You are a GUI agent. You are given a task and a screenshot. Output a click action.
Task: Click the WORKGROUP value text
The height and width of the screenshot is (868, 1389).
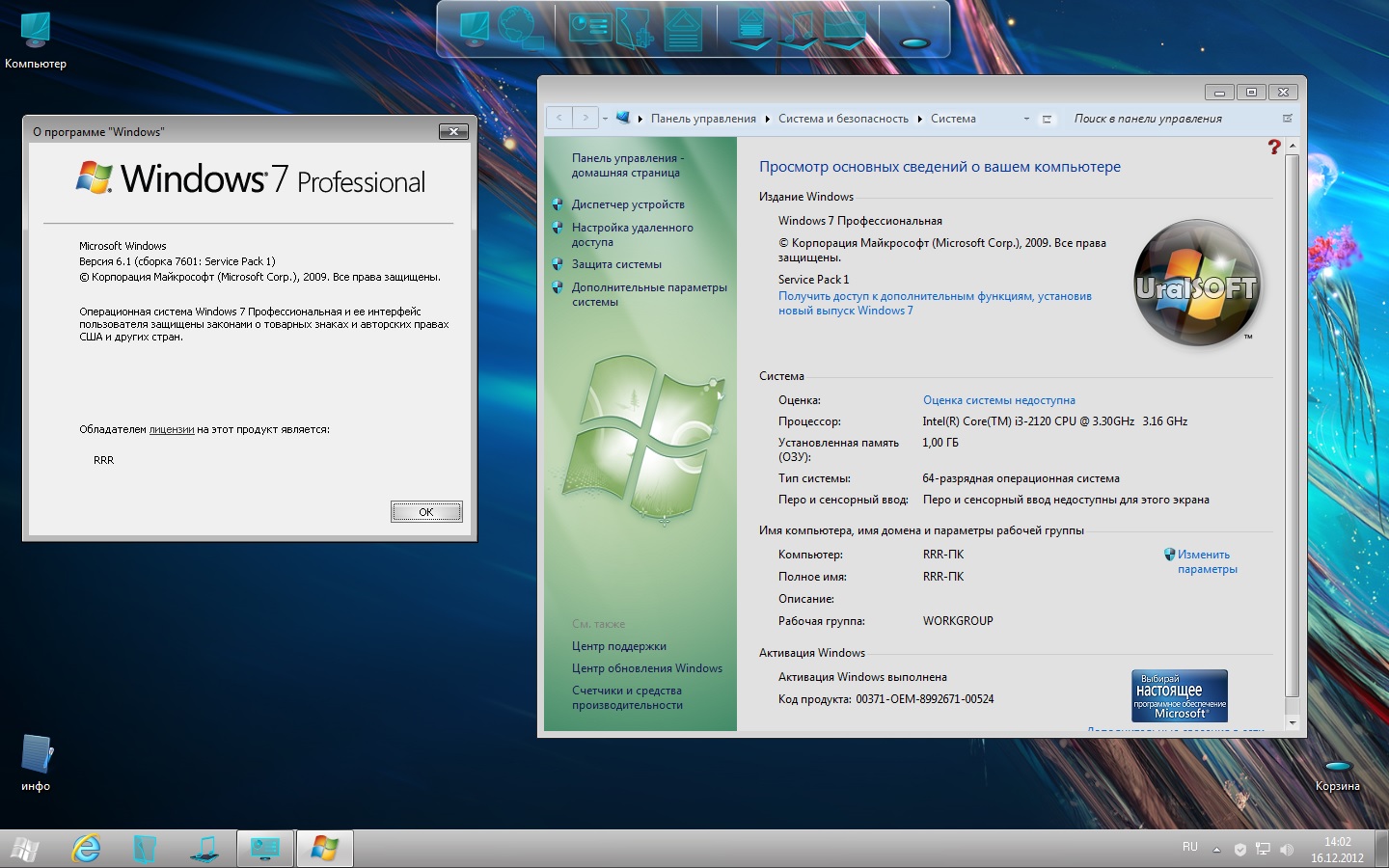[958, 621]
